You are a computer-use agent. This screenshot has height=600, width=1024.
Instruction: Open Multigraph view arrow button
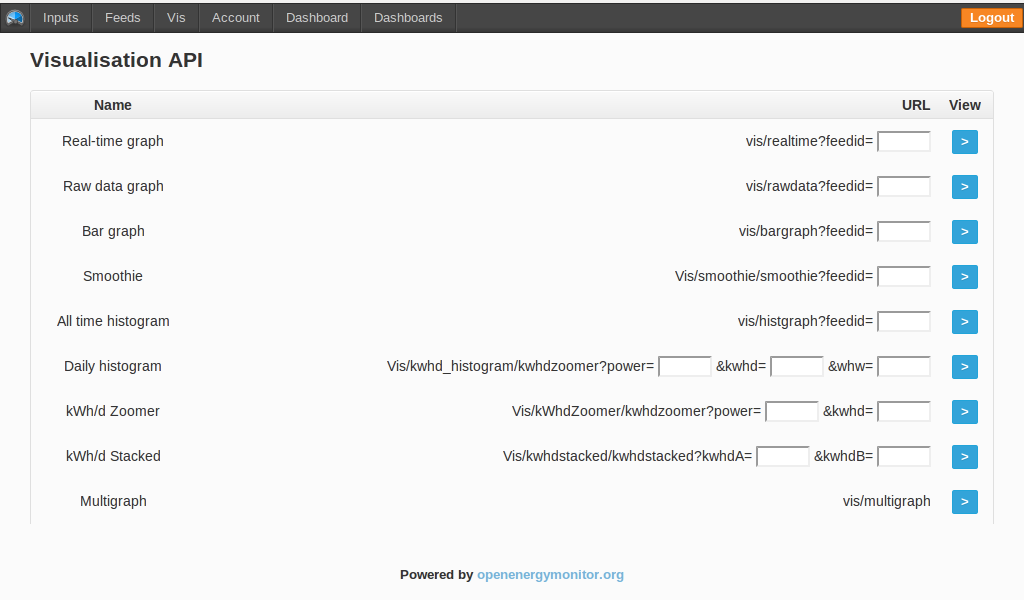tap(964, 502)
